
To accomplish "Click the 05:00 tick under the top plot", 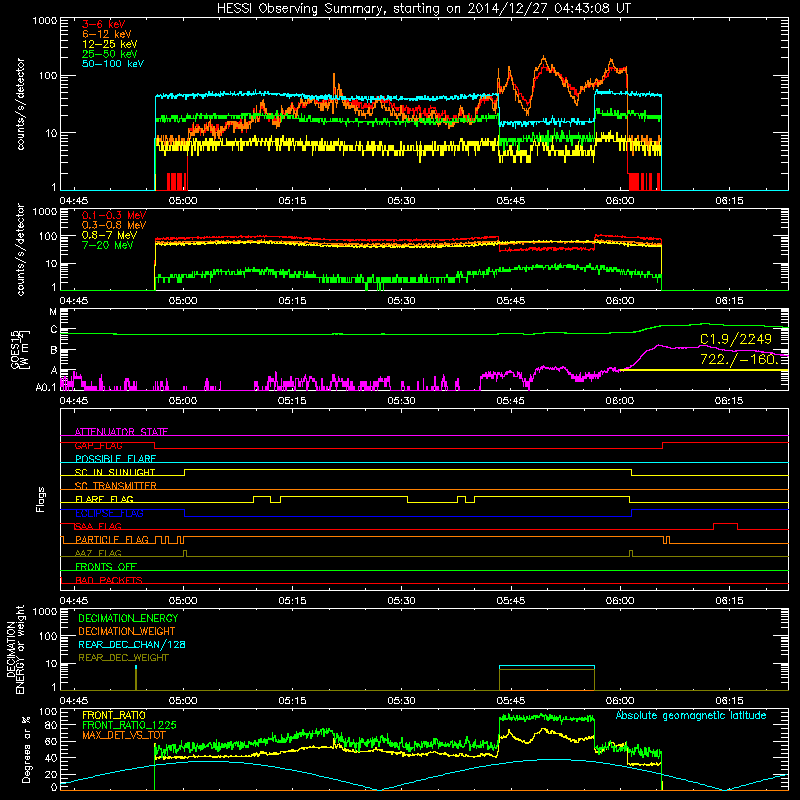I will (183, 201).
